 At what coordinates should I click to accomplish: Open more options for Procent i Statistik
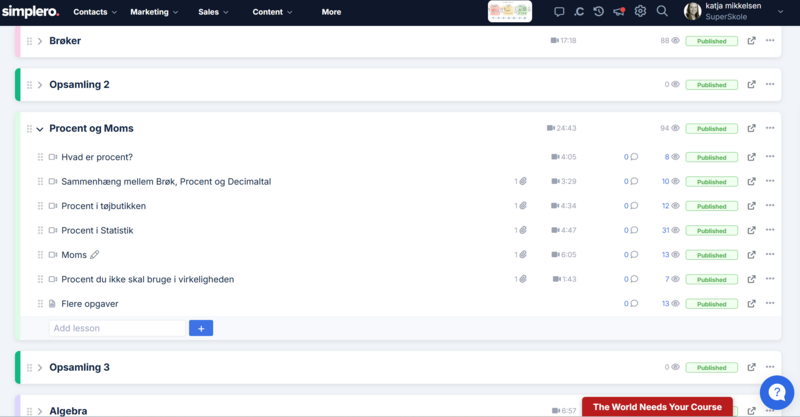[x=770, y=230]
